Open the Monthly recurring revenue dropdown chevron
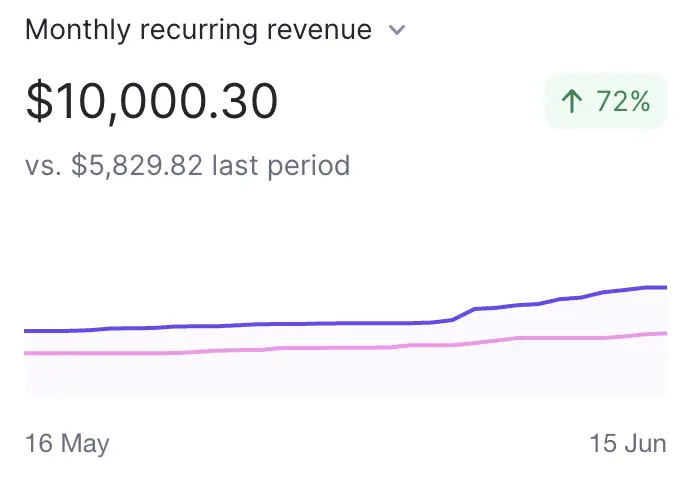This screenshot has width=694, height=478. 397,30
